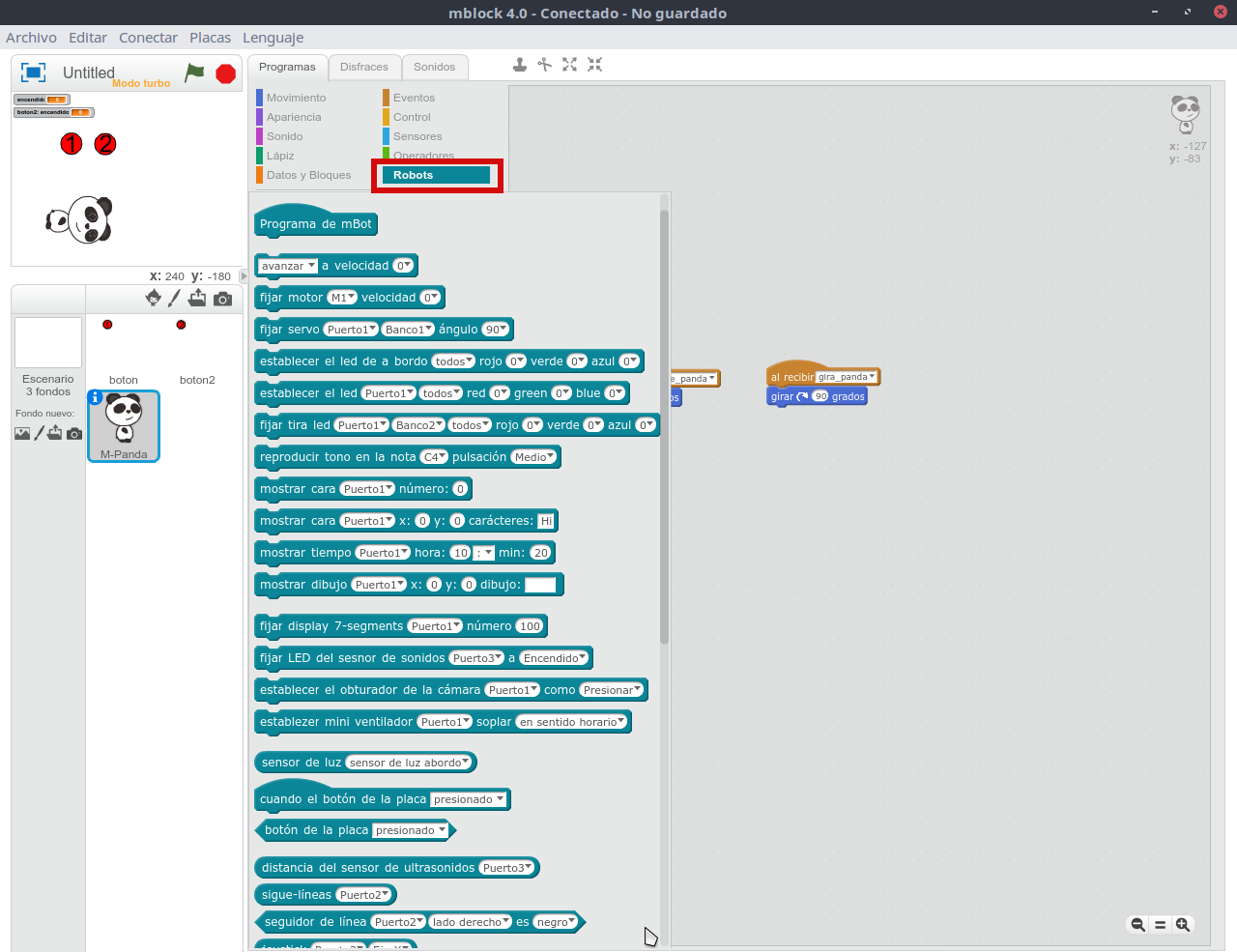Select the scissors delete tool
Viewport: 1237px width, 952px height.
point(545,65)
